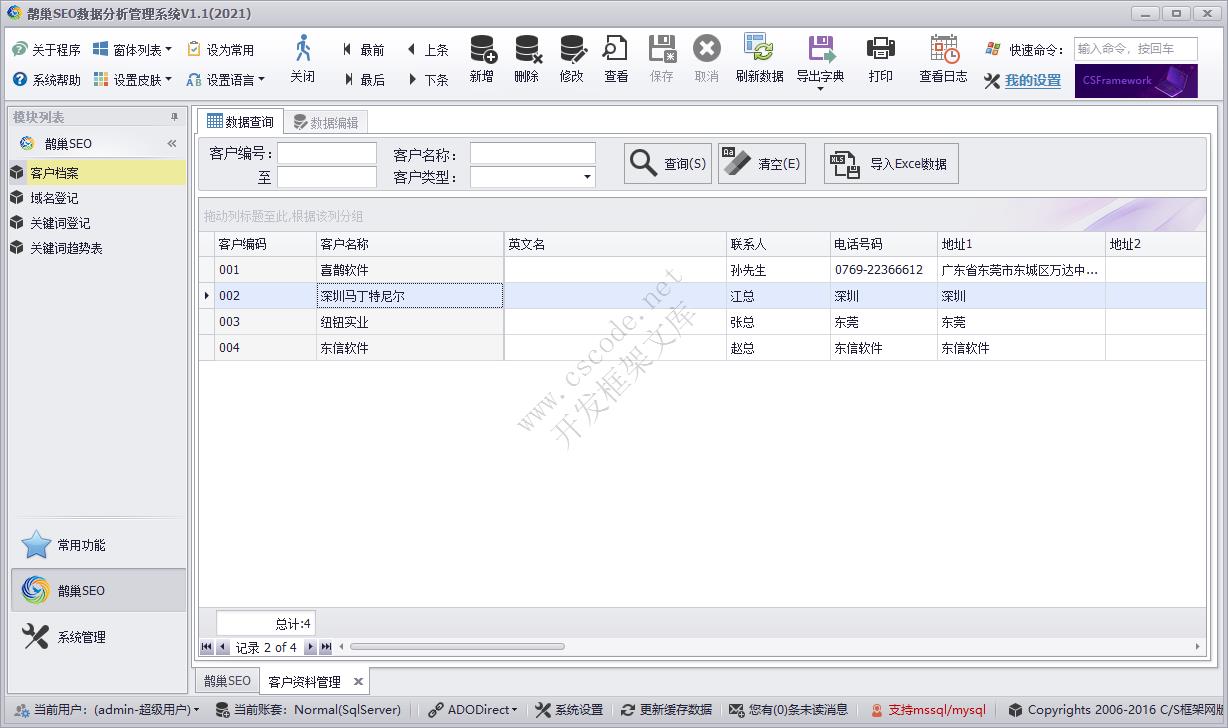Click the 删除 (Delete) database icon
The image size is (1228, 728).
coord(527,50)
